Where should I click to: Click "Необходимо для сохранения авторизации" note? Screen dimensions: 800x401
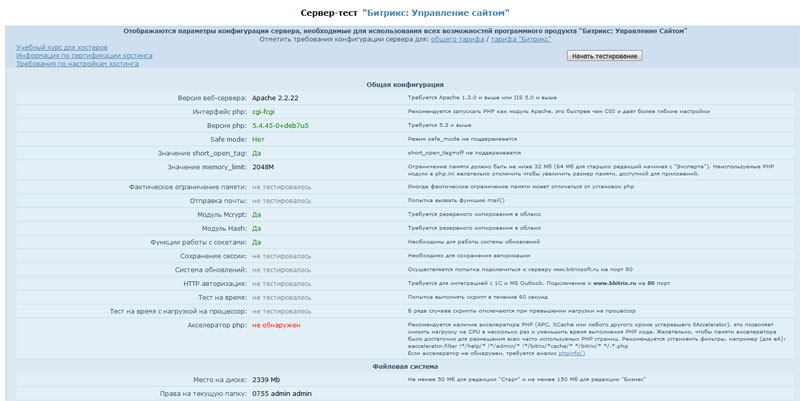pos(469,256)
